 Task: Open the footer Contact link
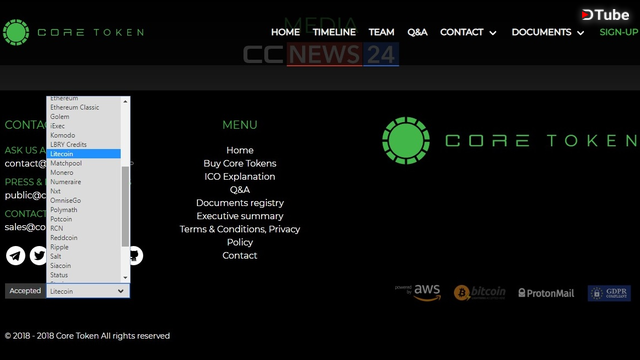(240, 256)
